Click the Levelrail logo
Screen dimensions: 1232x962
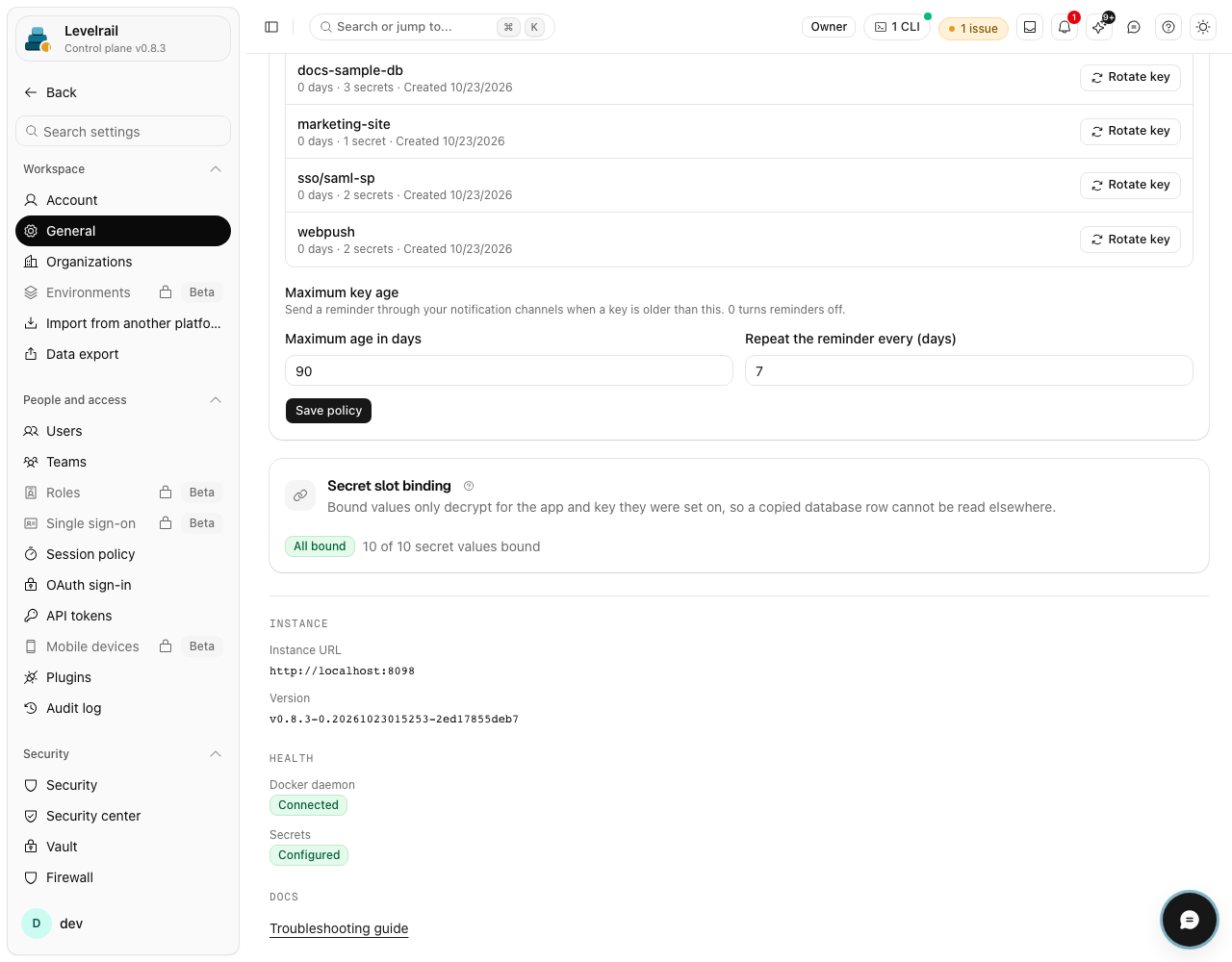[x=38, y=39]
